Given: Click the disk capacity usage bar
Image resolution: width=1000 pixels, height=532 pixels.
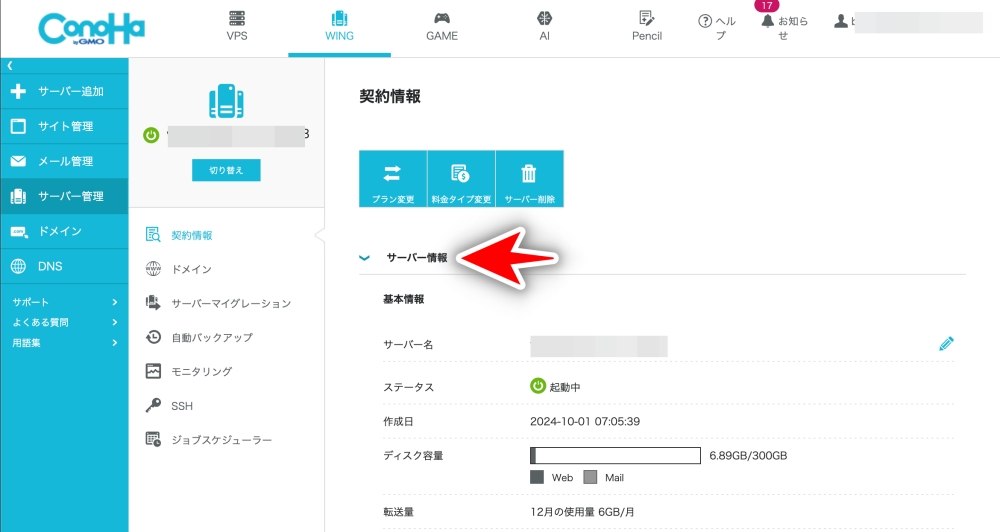Looking at the screenshot, I should 614,456.
